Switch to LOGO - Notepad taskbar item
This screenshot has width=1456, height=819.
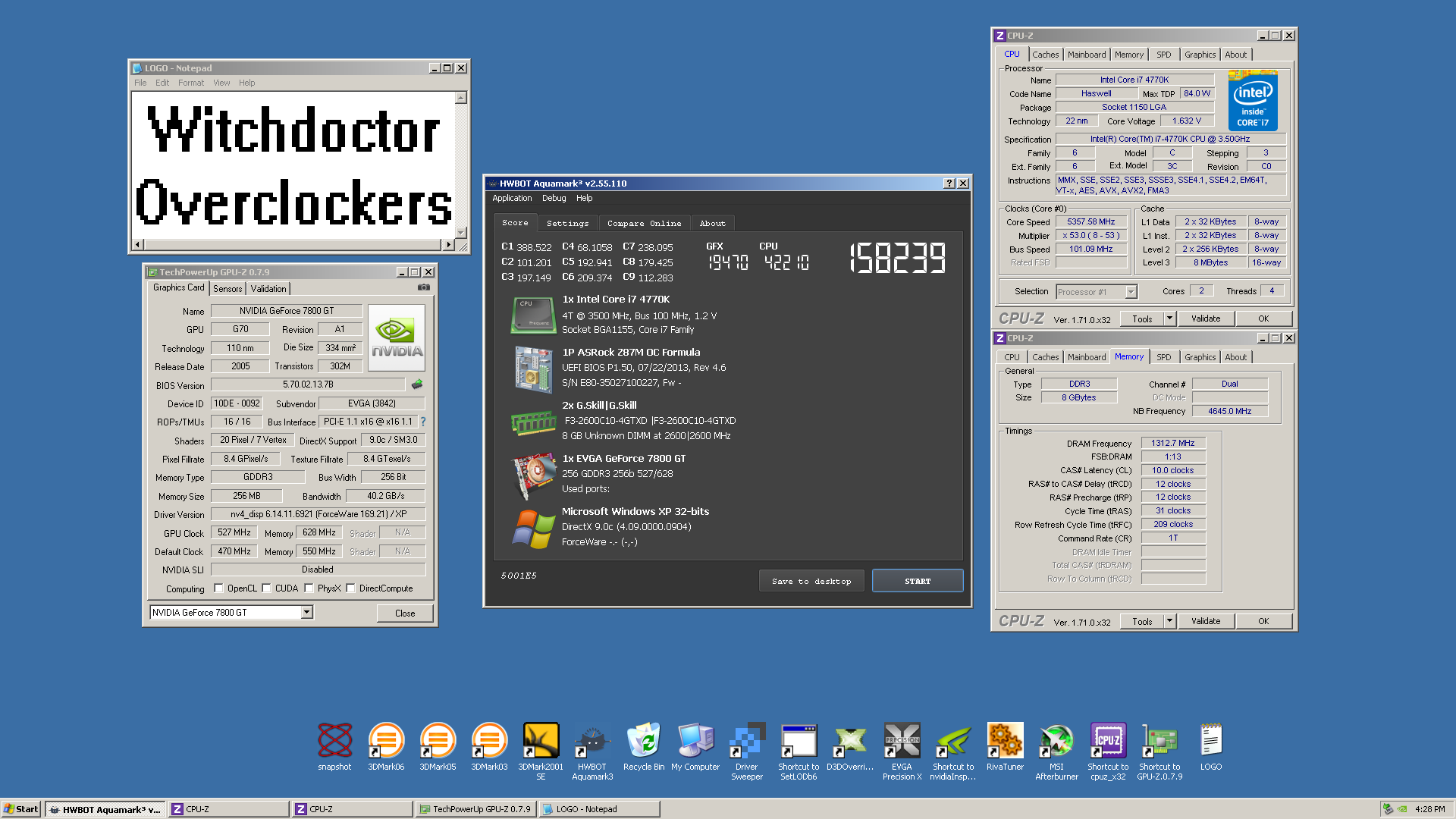pos(599,809)
